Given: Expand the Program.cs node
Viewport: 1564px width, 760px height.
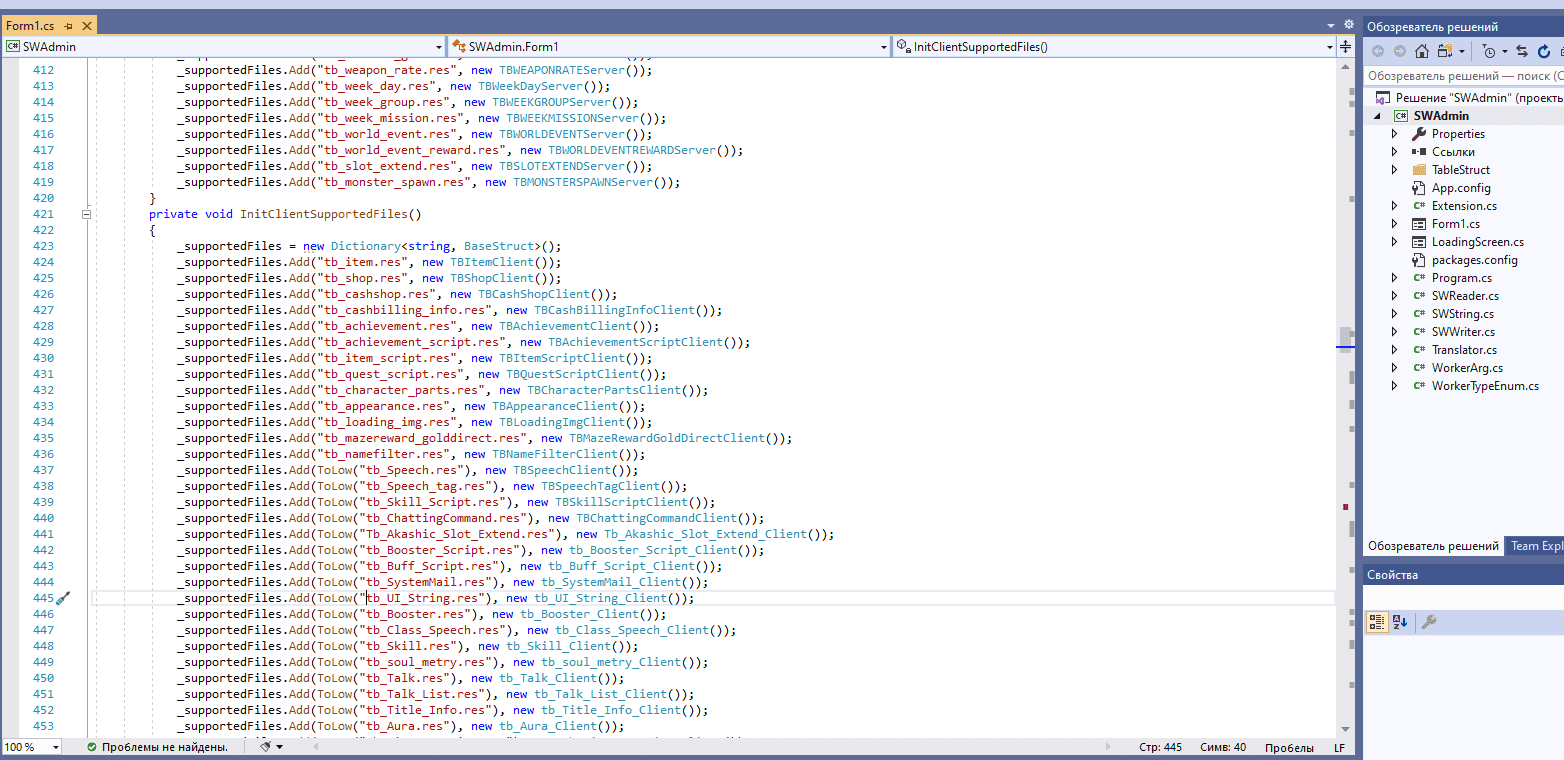Looking at the screenshot, I should point(1395,278).
